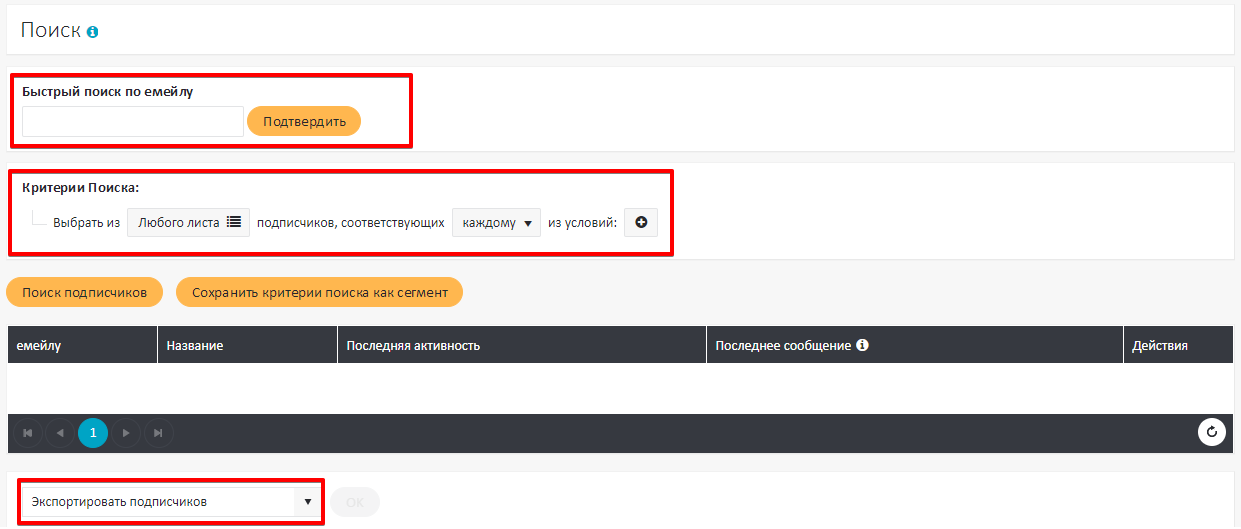Save search criteria as a segment
Image resolution: width=1241 pixels, height=529 pixels.
[x=319, y=292]
